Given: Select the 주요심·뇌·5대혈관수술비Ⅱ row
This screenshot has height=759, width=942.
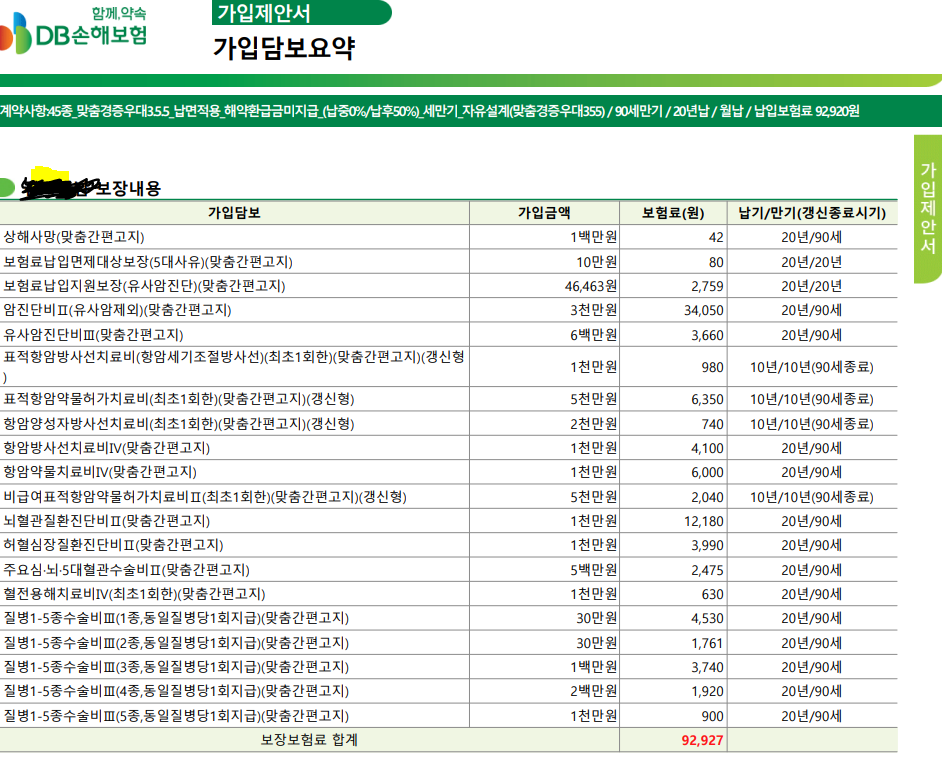Looking at the screenshot, I should pos(449,570).
